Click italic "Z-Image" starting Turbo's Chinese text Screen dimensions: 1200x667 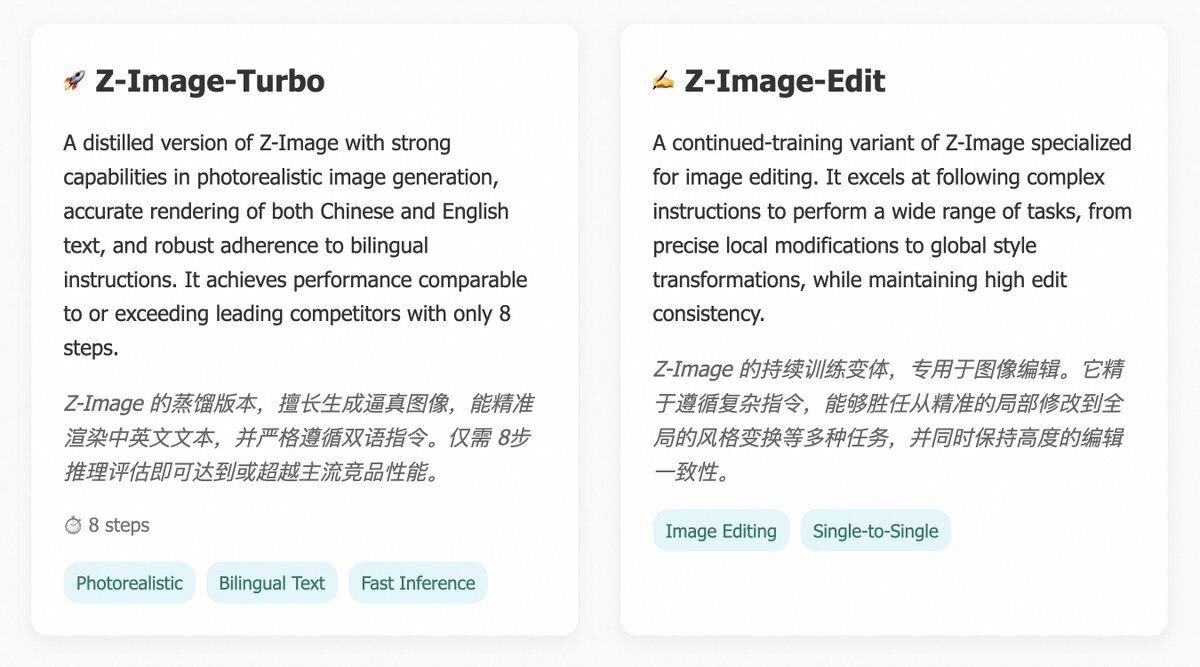point(104,405)
